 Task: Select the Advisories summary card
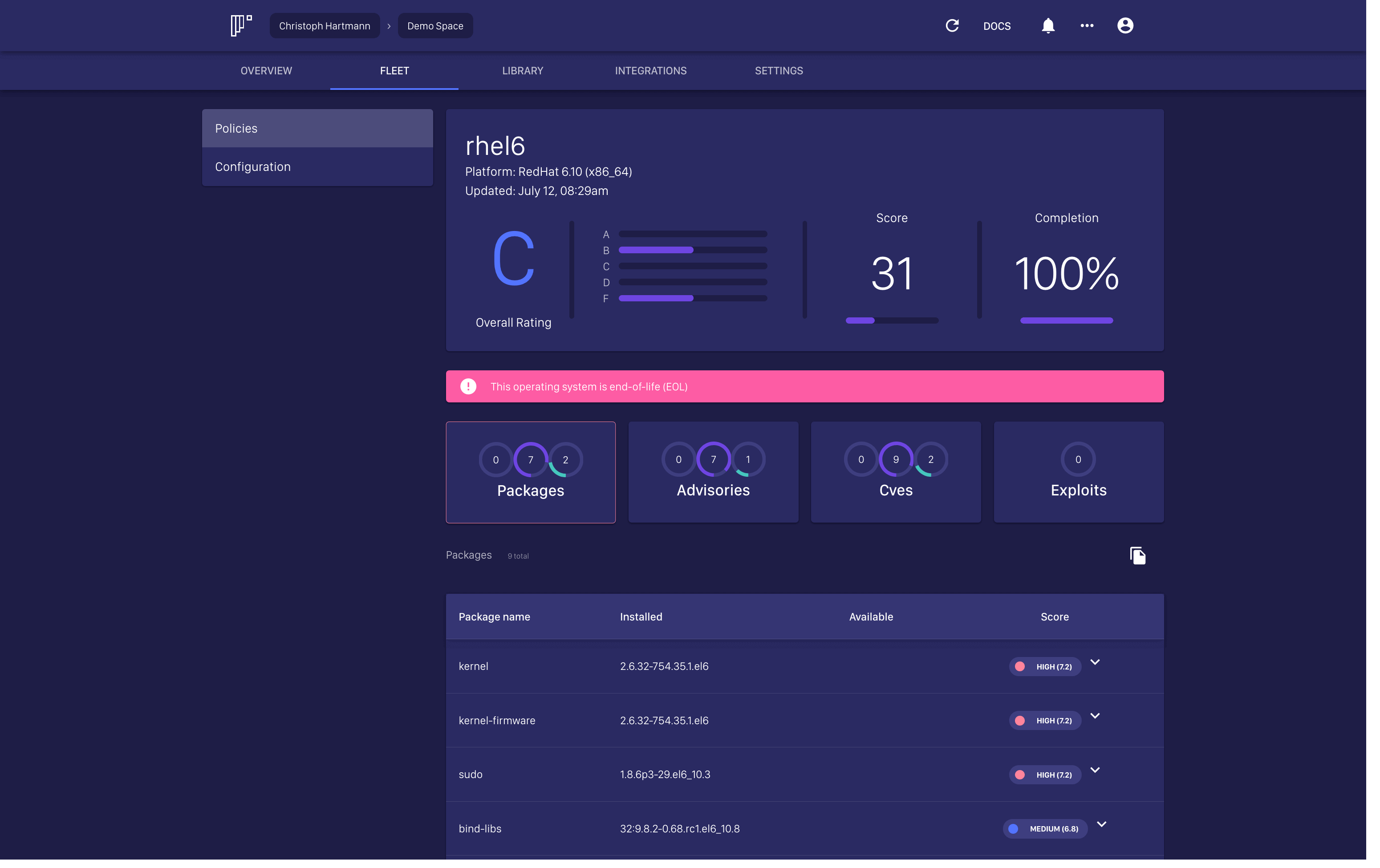coord(713,473)
